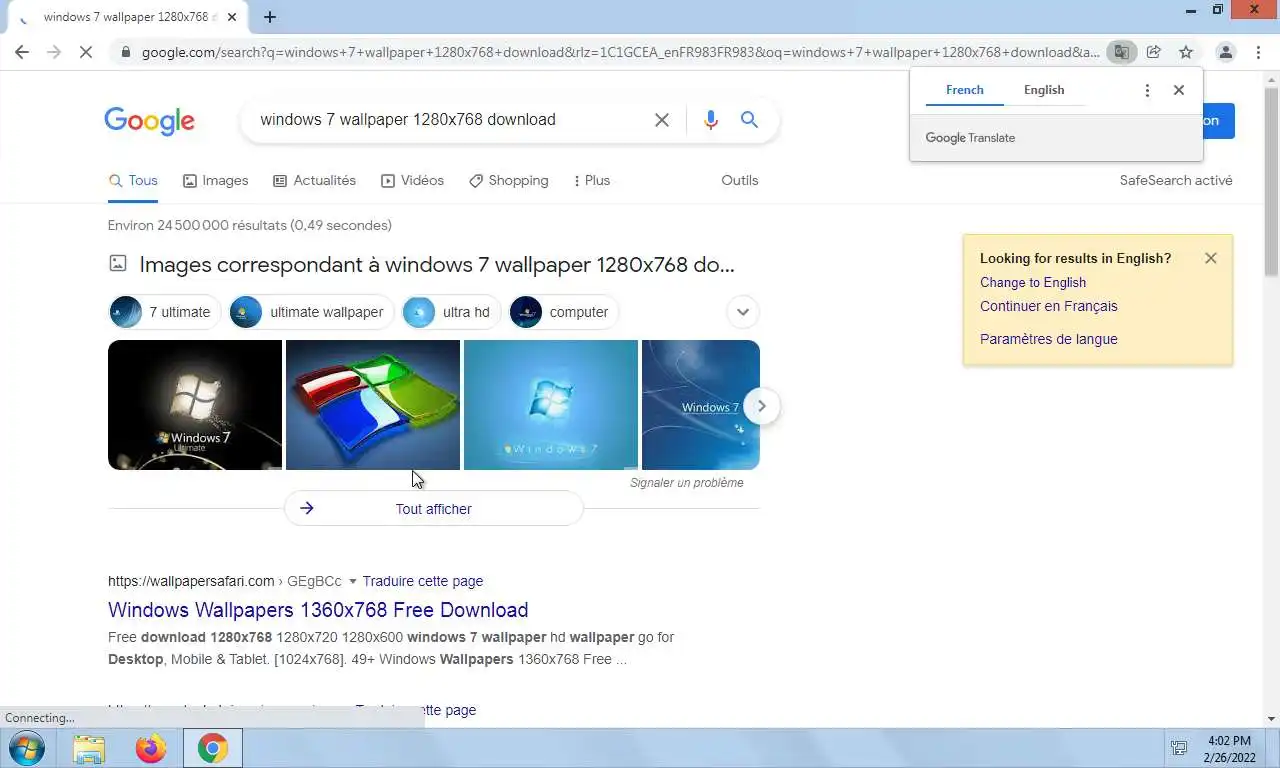Open the colorful glass Windows logo thumbnail
Viewport: 1280px width, 768px height.
pyautogui.click(x=373, y=405)
